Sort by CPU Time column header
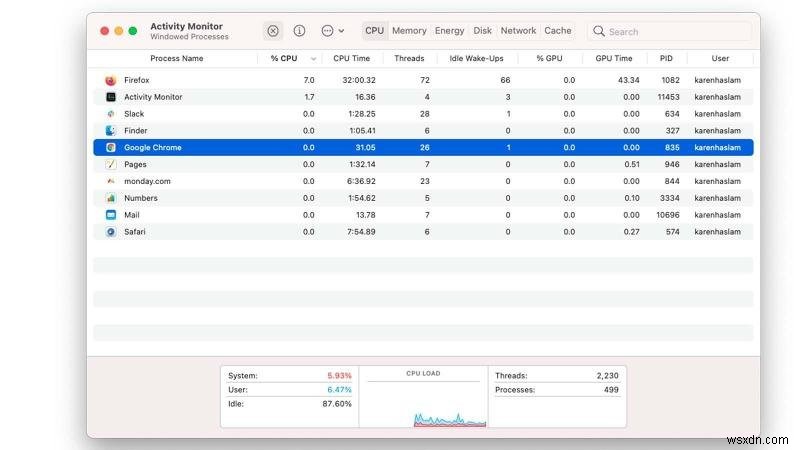Image resolution: width=800 pixels, height=450 pixels. coord(352,58)
